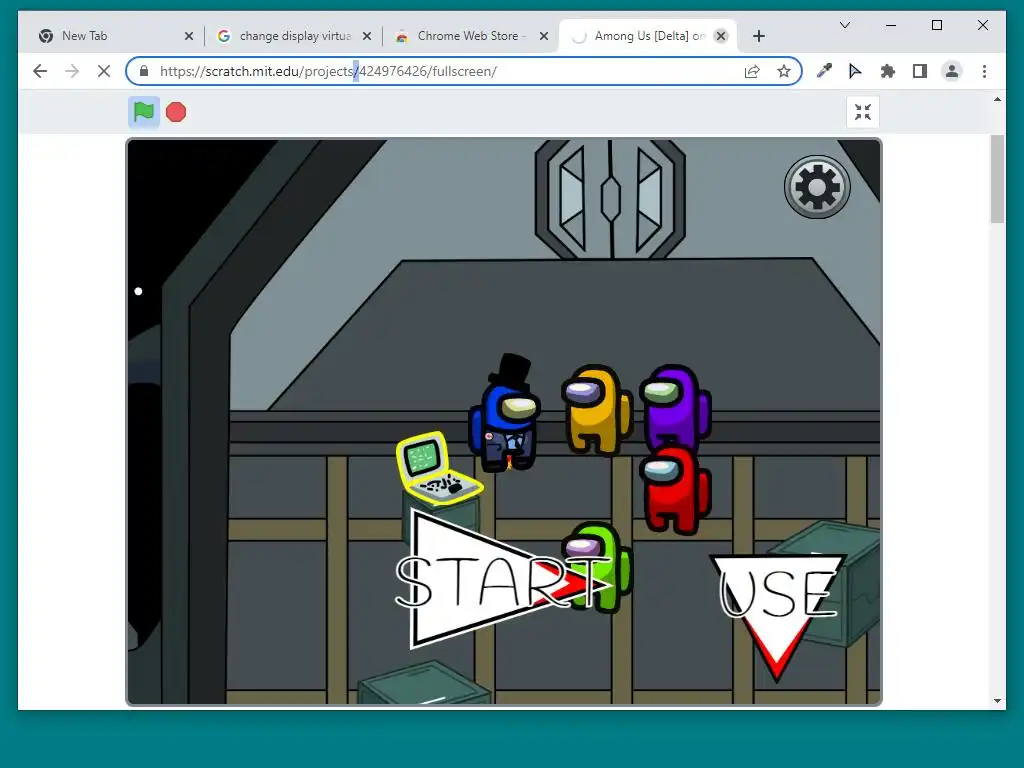The image size is (1024, 768).
Task: Exit fullscreen with the shrink icon
Action: coord(863,112)
